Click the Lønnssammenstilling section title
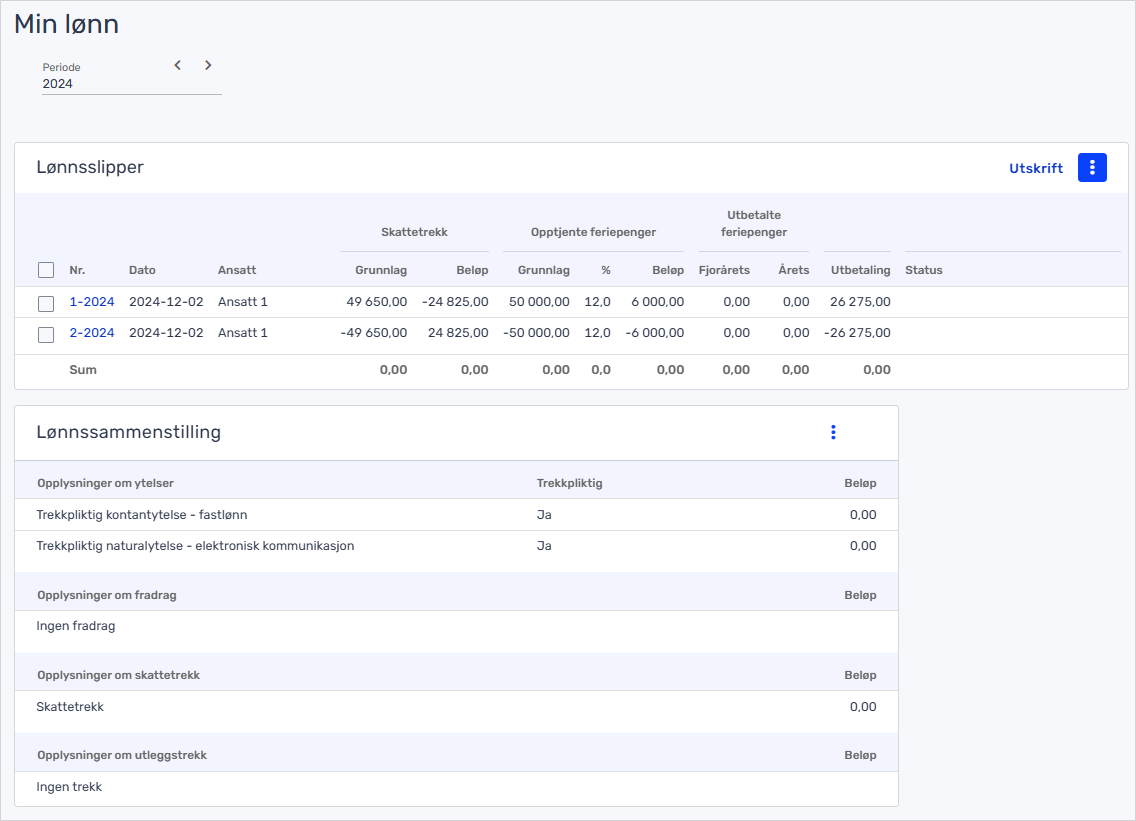The height and width of the screenshot is (821, 1136). [129, 432]
